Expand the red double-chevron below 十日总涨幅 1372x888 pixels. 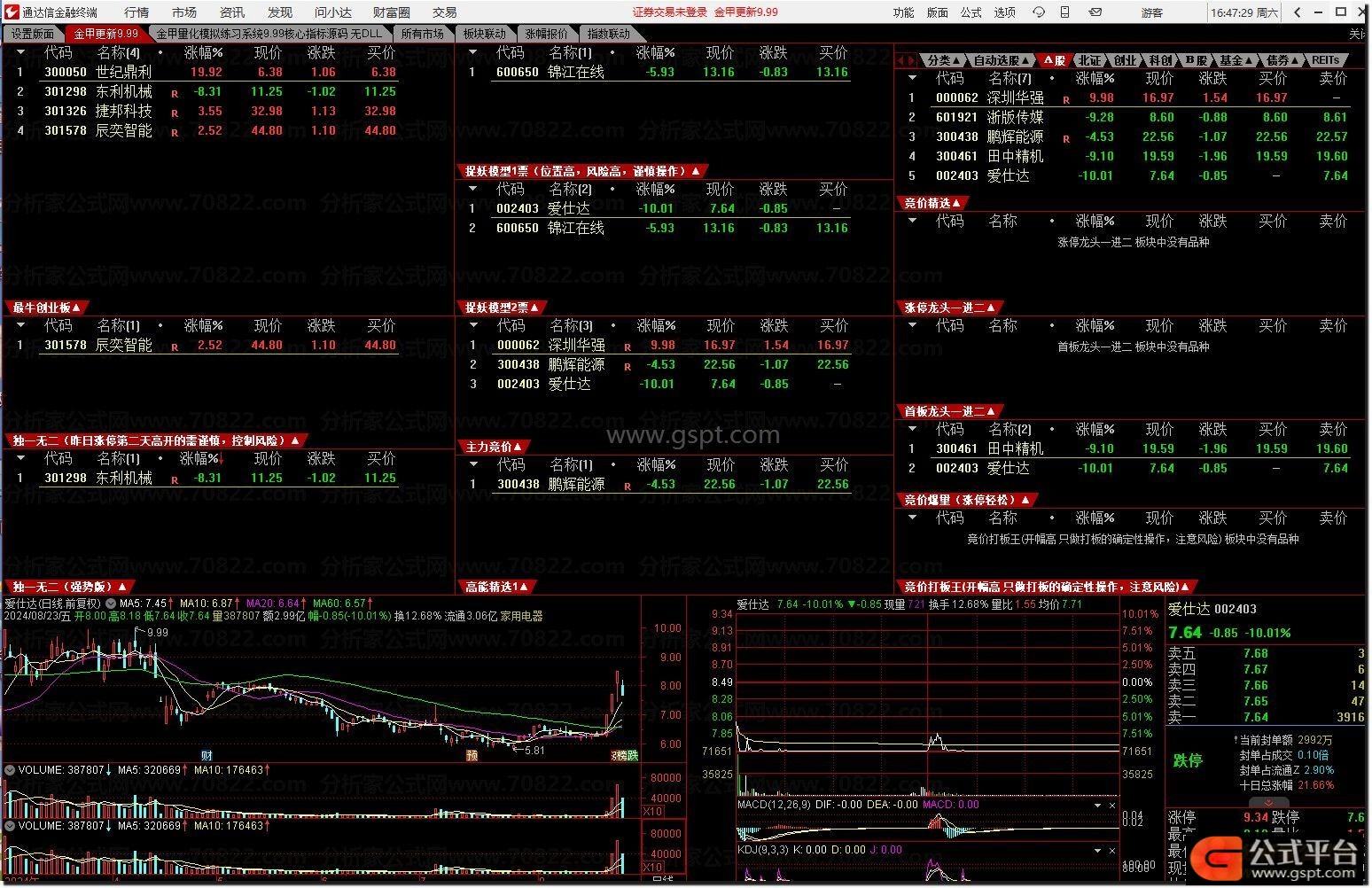click(1268, 802)
